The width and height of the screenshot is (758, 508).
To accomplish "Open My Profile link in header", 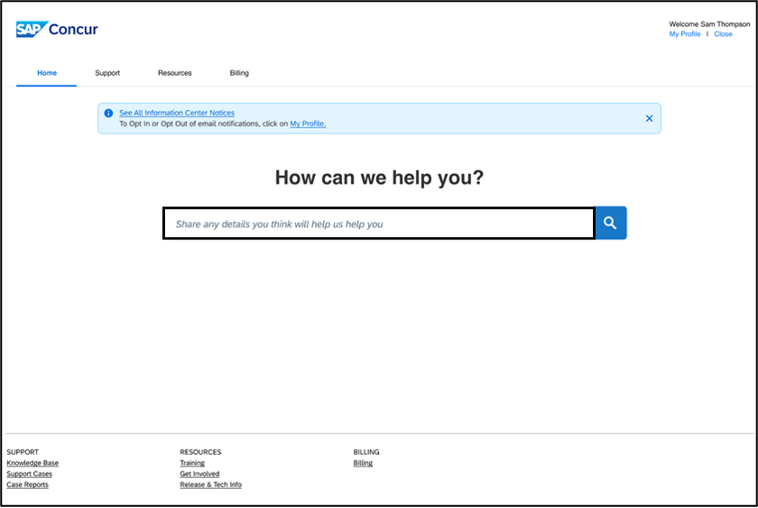I will click(685, 34).
